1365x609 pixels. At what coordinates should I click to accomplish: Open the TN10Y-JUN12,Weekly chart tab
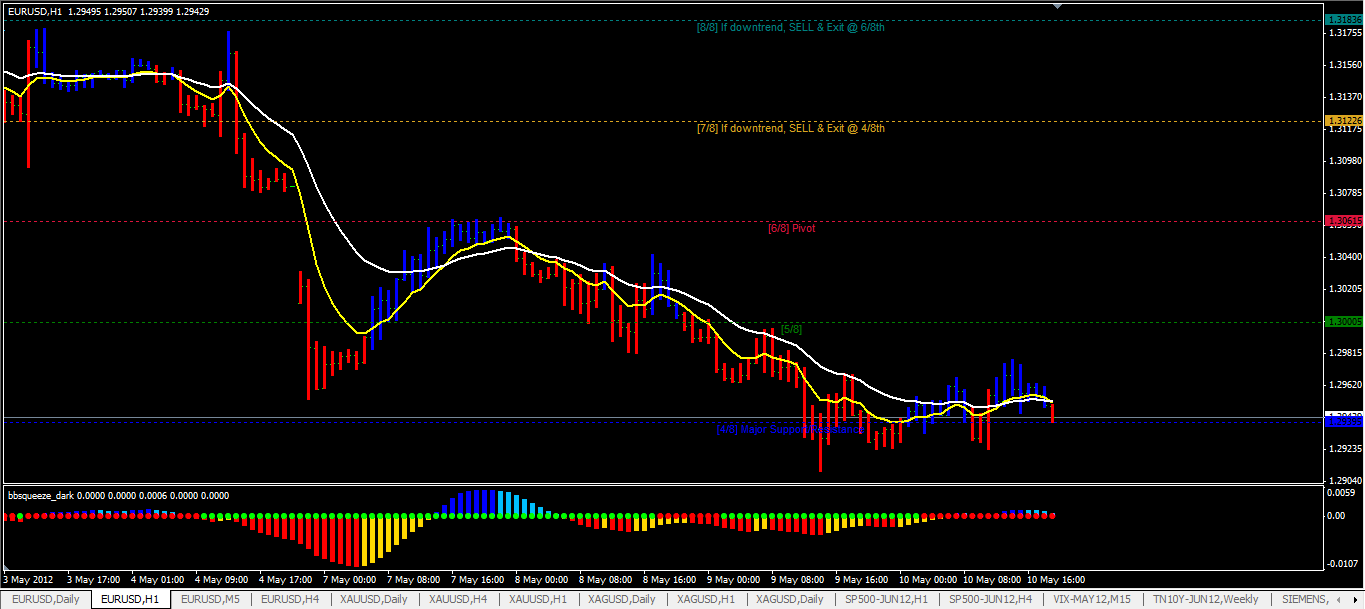(x=1206, y=599)
